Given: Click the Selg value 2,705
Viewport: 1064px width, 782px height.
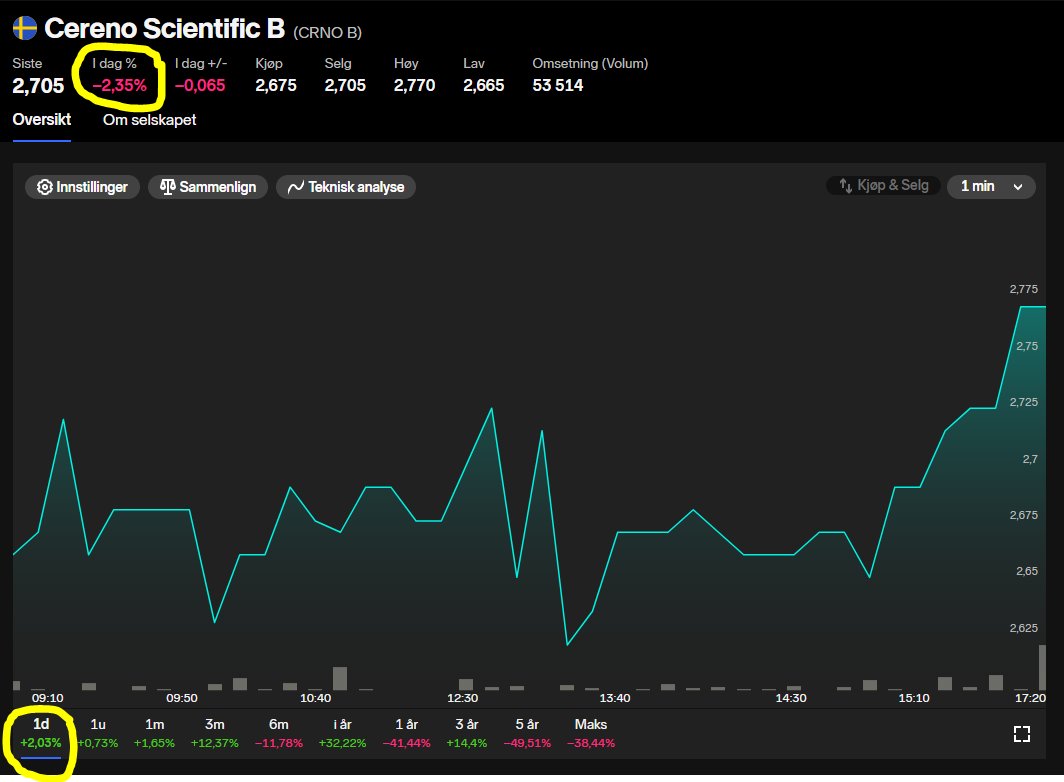Looking at the screenshot, I should (x=345, y=86).
